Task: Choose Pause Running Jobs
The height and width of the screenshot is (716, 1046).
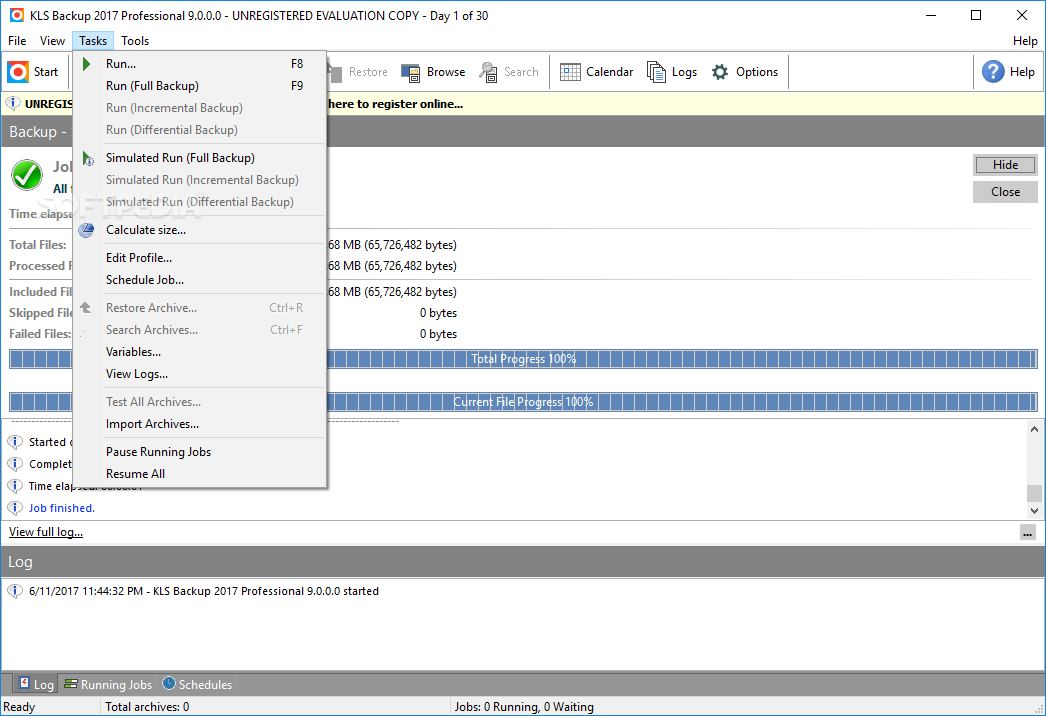Action: click(x=199, y=452)
